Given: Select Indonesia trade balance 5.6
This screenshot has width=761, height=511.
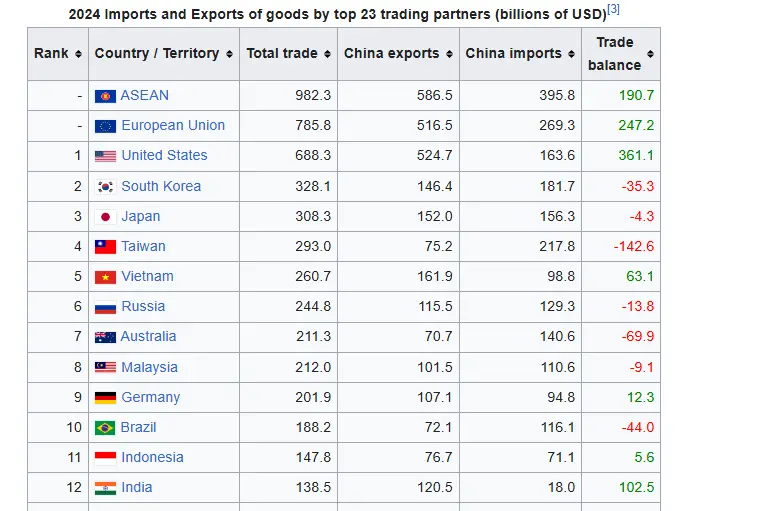Looking at the screenshot, I should (x=644, y=457).
